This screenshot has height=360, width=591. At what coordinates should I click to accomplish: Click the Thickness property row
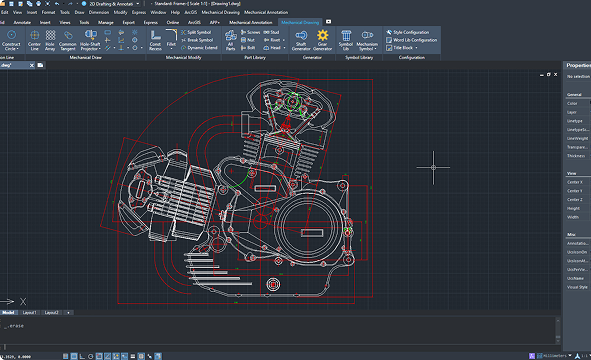(x=577, y=156)
